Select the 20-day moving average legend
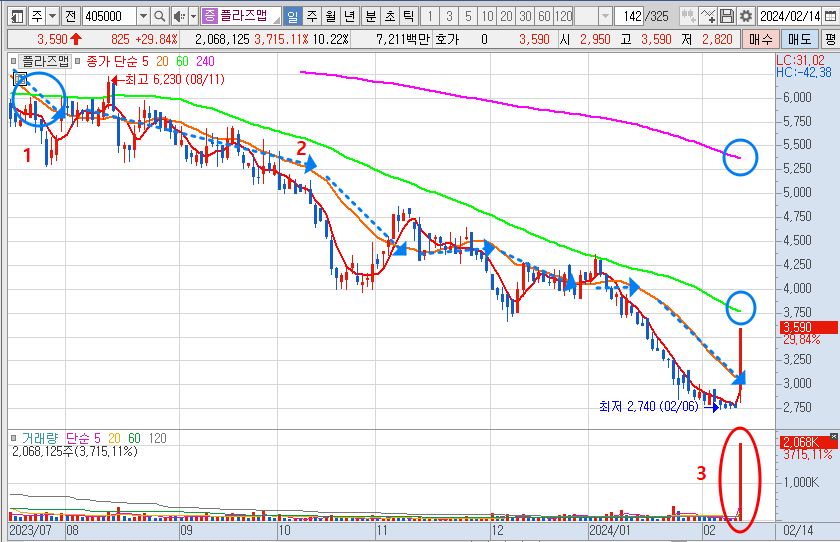Viewport: 840px width, 542px height. click(162, 62)
